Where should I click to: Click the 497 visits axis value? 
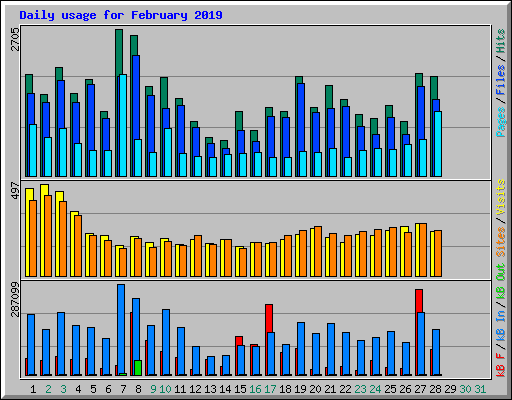pos(15,190)
